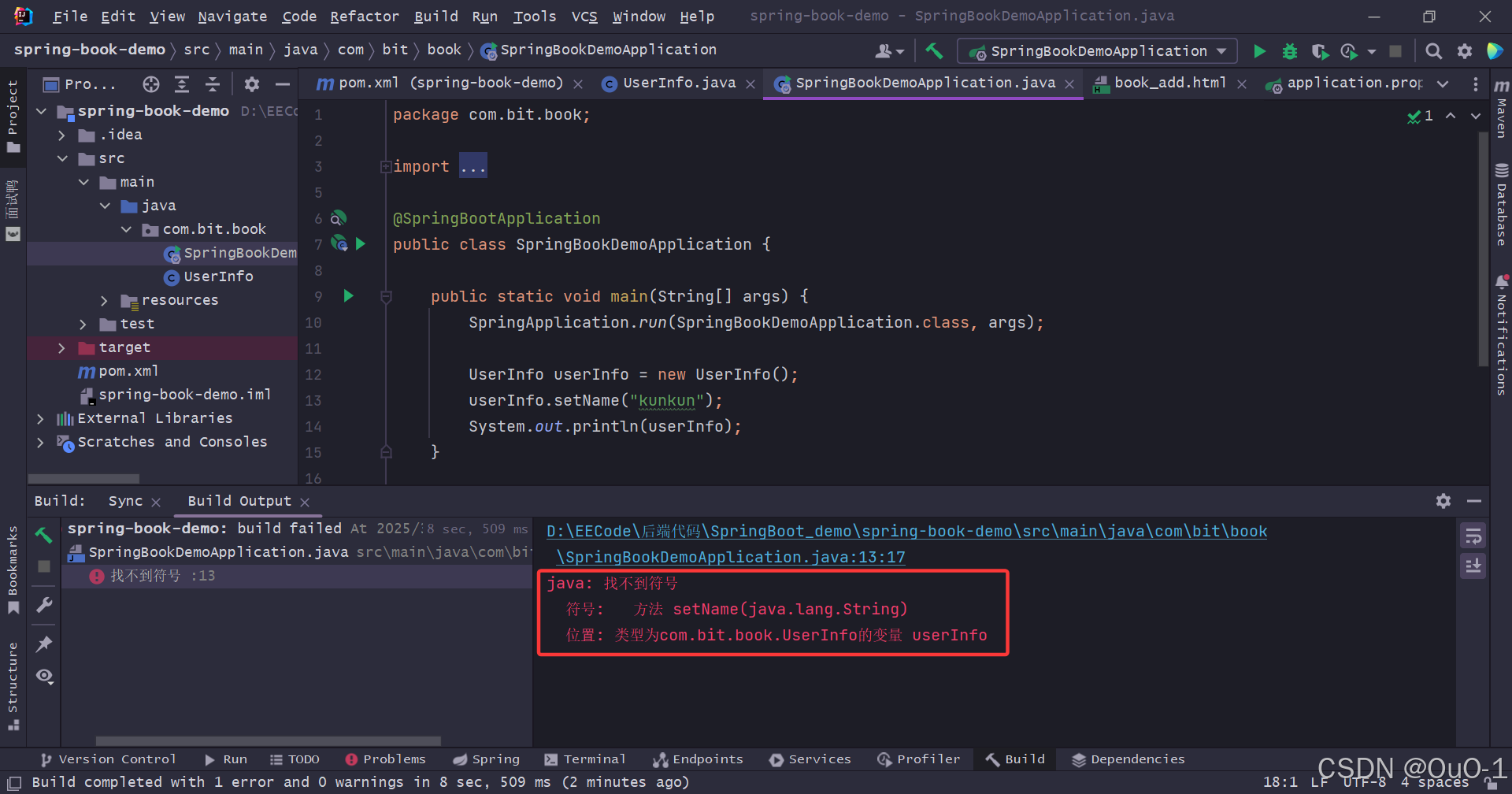1512x794 pixels.
Task: Open Project panel options gear
Action: (252, 84)
